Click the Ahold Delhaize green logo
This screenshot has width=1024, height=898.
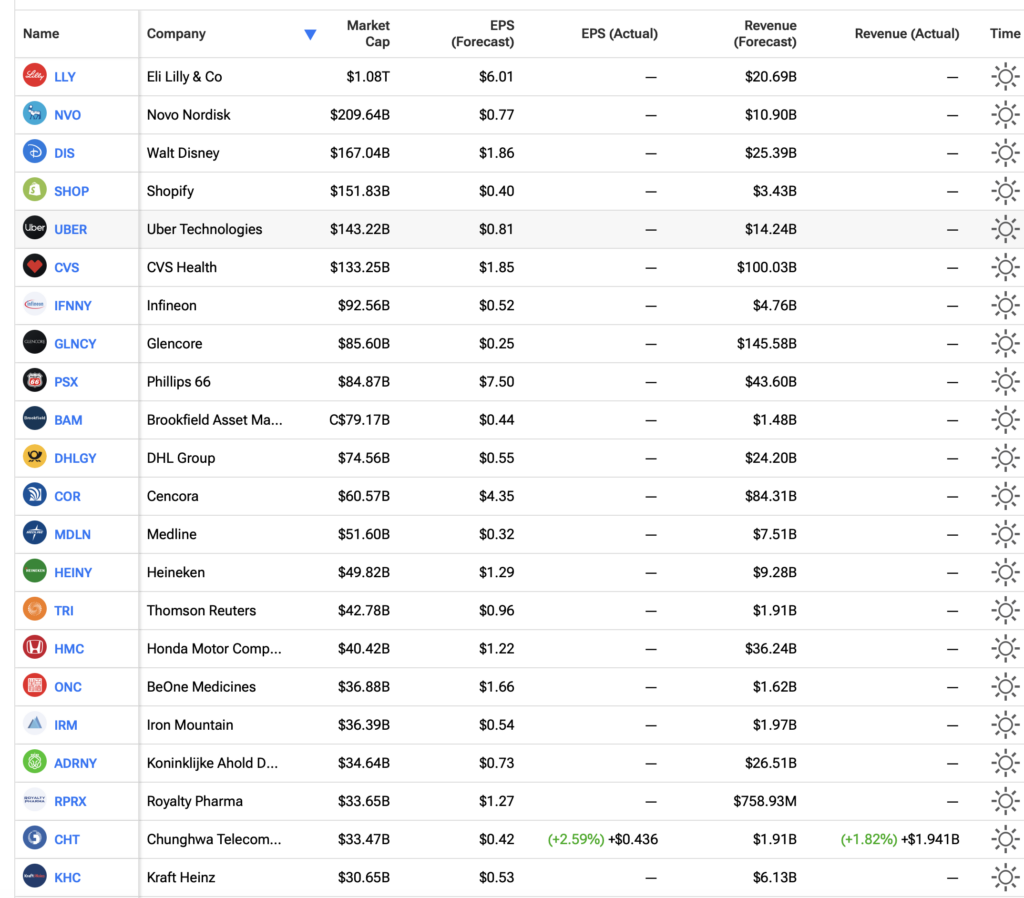[35, 762]
